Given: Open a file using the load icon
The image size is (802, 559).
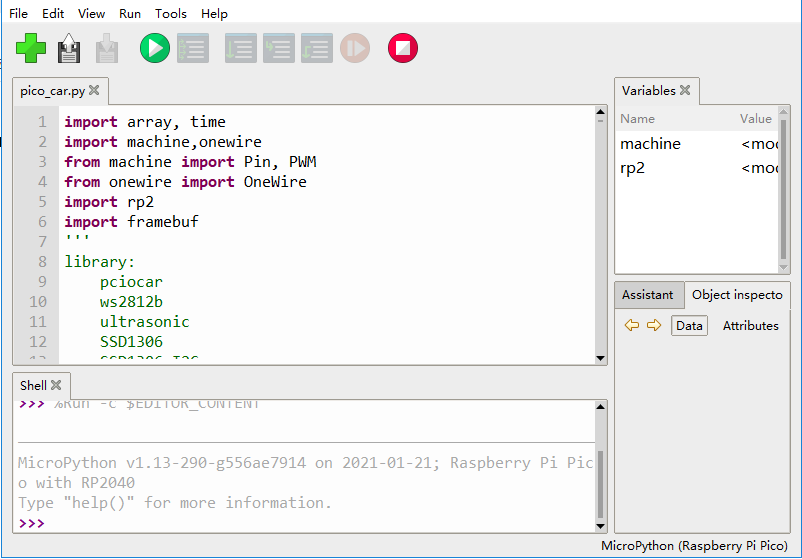Looking at the screenshot, I should [69, 48].
